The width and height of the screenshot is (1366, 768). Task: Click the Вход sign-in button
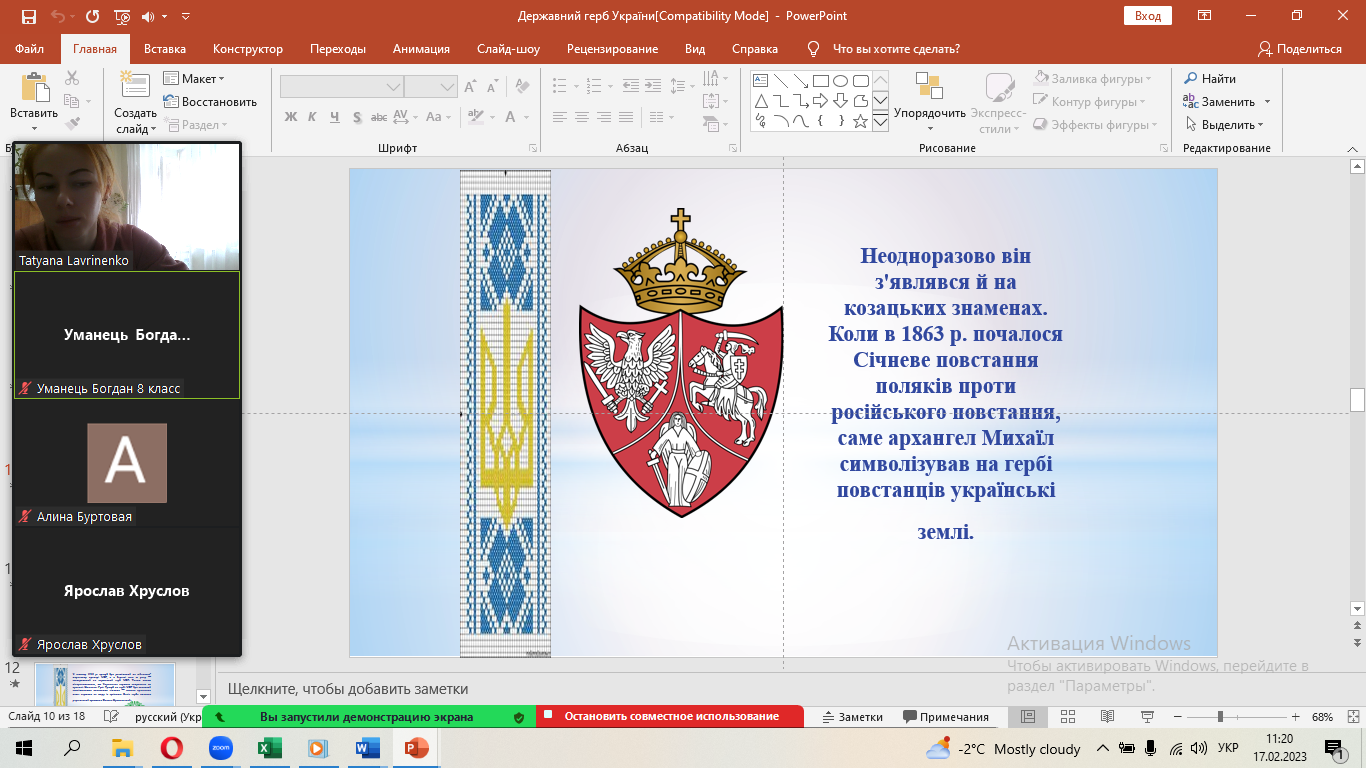point(1148,16)
